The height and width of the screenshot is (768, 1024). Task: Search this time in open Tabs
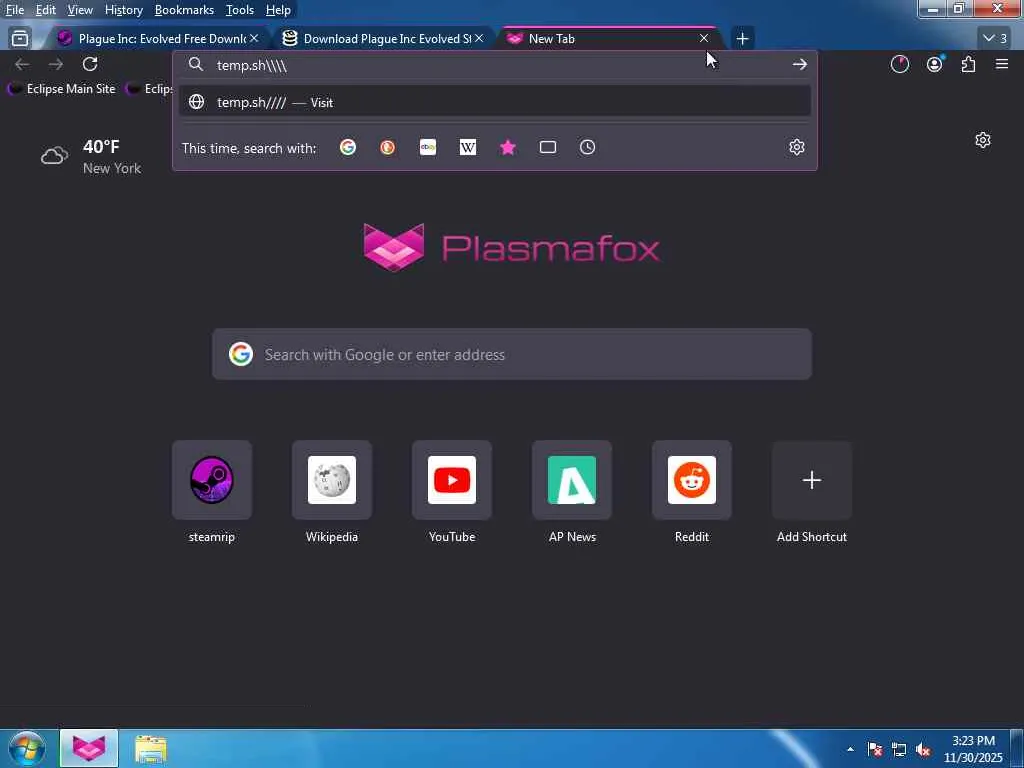coord(548,148)
